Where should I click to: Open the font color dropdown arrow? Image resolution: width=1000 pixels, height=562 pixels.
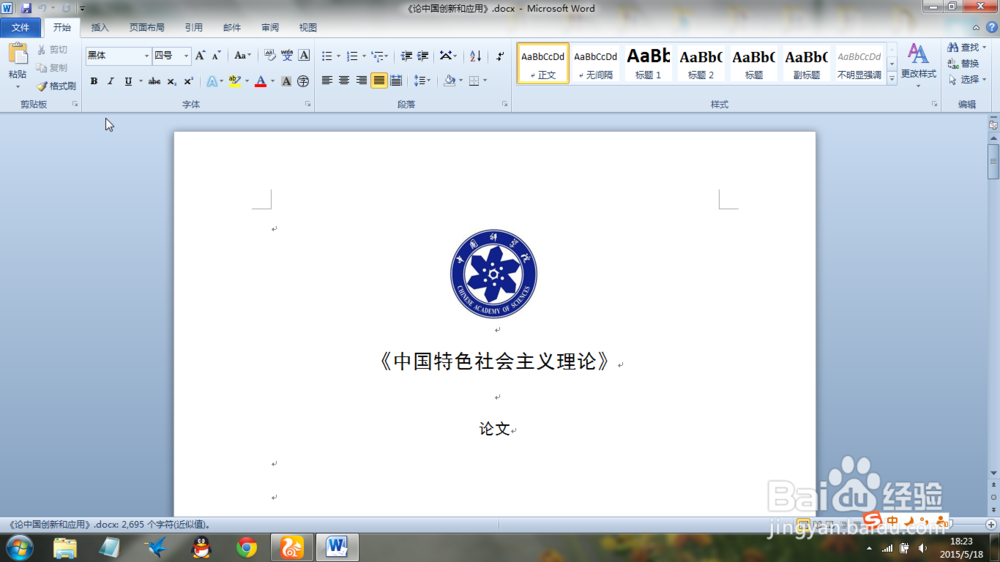[x=272, y=81]
